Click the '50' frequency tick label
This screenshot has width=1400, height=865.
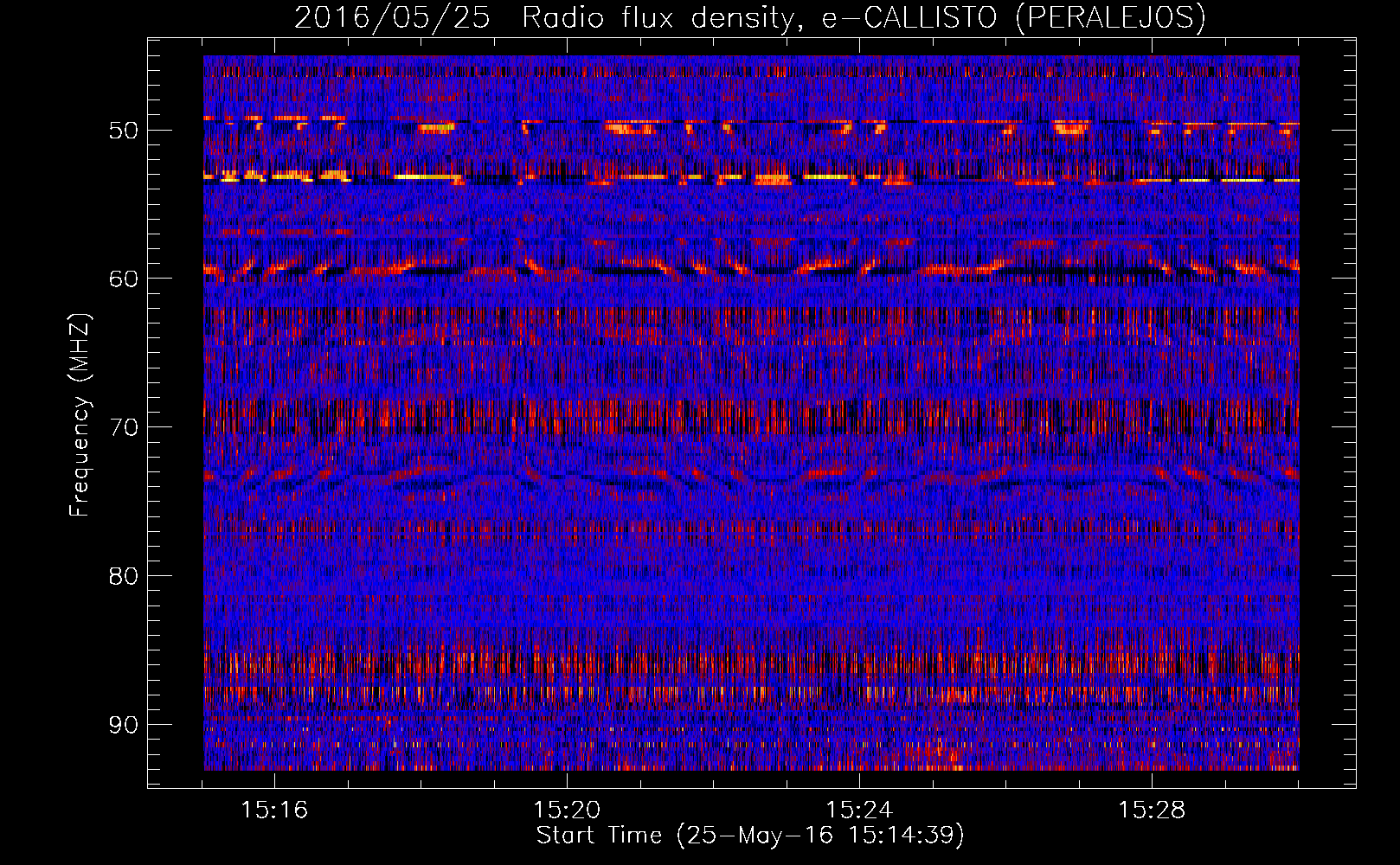tap(123, 131)
